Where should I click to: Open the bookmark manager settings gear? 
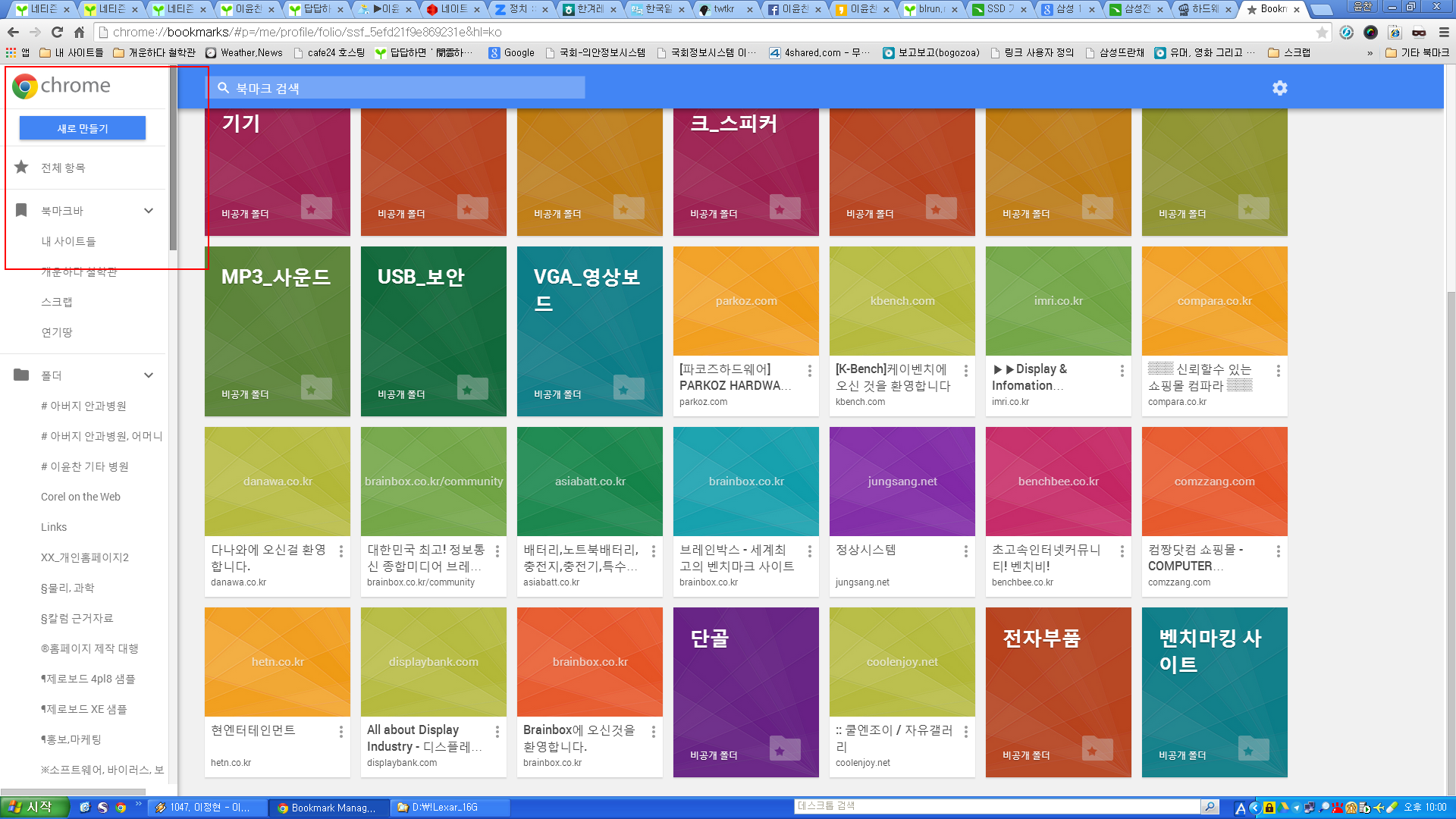[x=1279, y=88]
